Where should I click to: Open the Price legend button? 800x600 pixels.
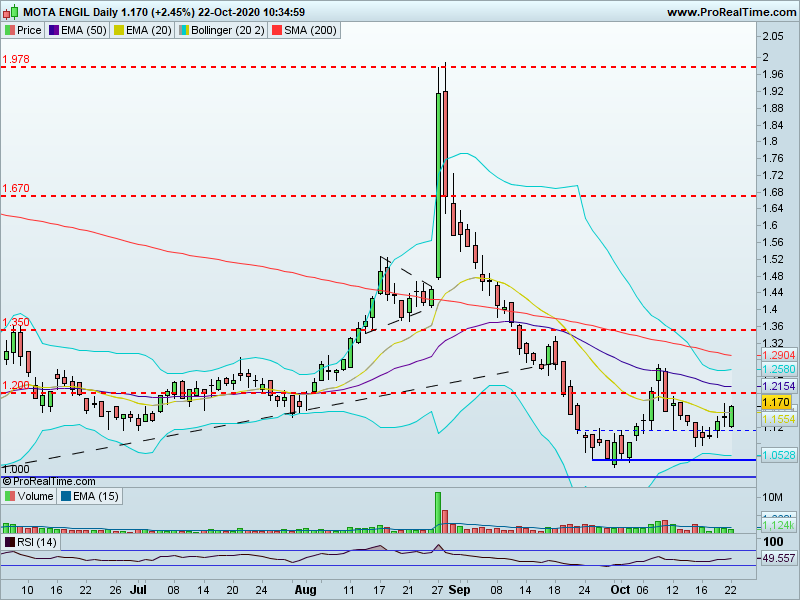point(23,30)
